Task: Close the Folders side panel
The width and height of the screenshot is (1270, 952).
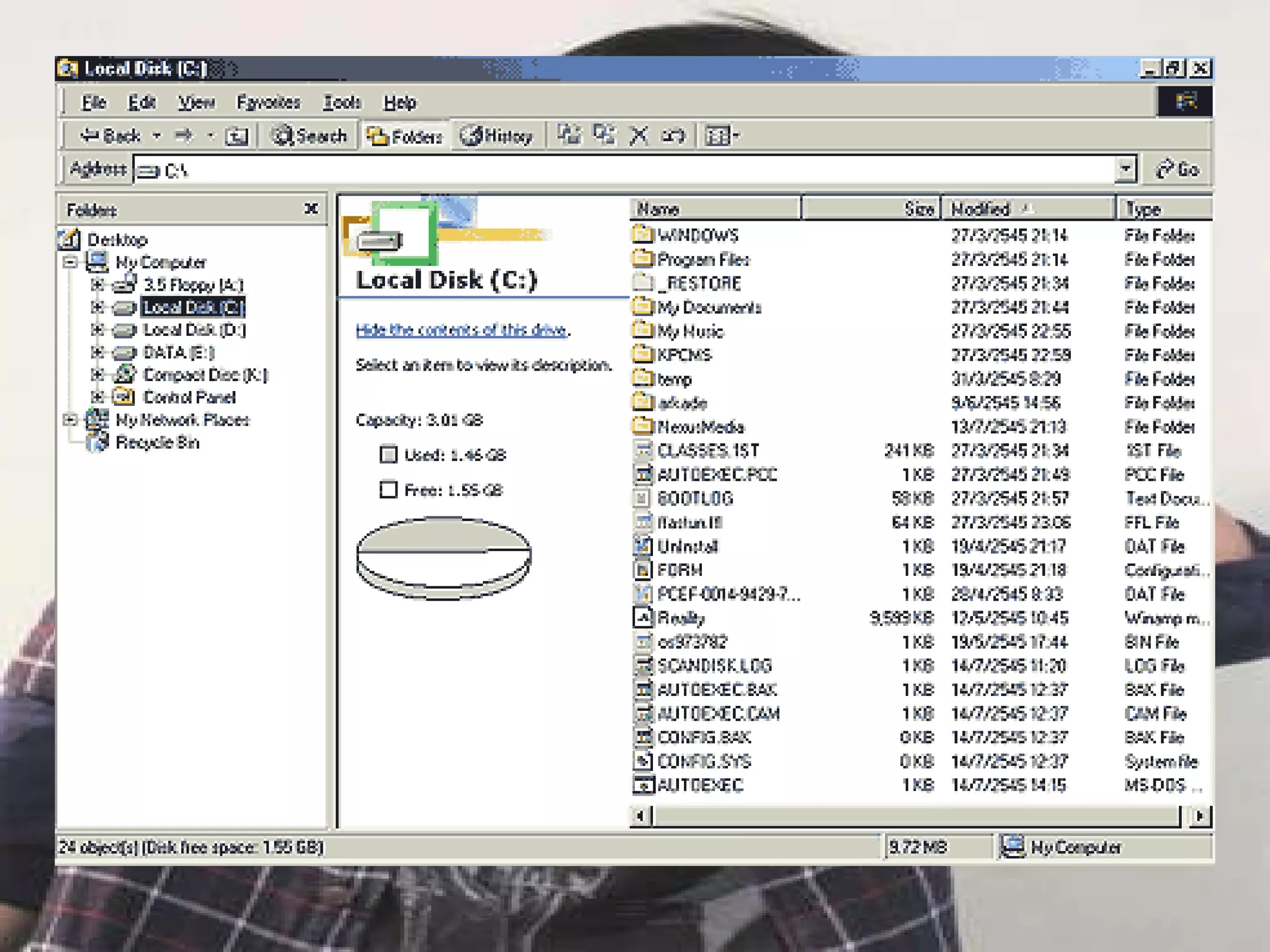Action: (x=311, y=209)
